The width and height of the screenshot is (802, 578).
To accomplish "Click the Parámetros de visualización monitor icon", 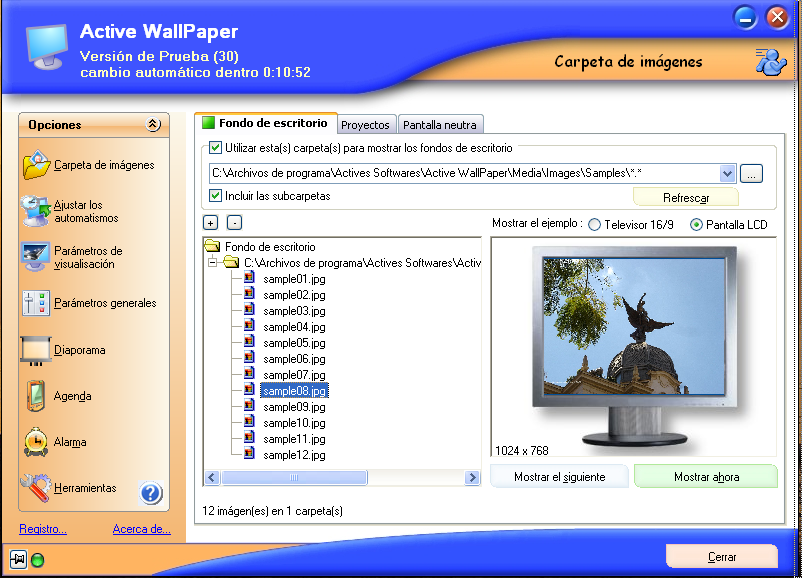I will coord(35,257).
